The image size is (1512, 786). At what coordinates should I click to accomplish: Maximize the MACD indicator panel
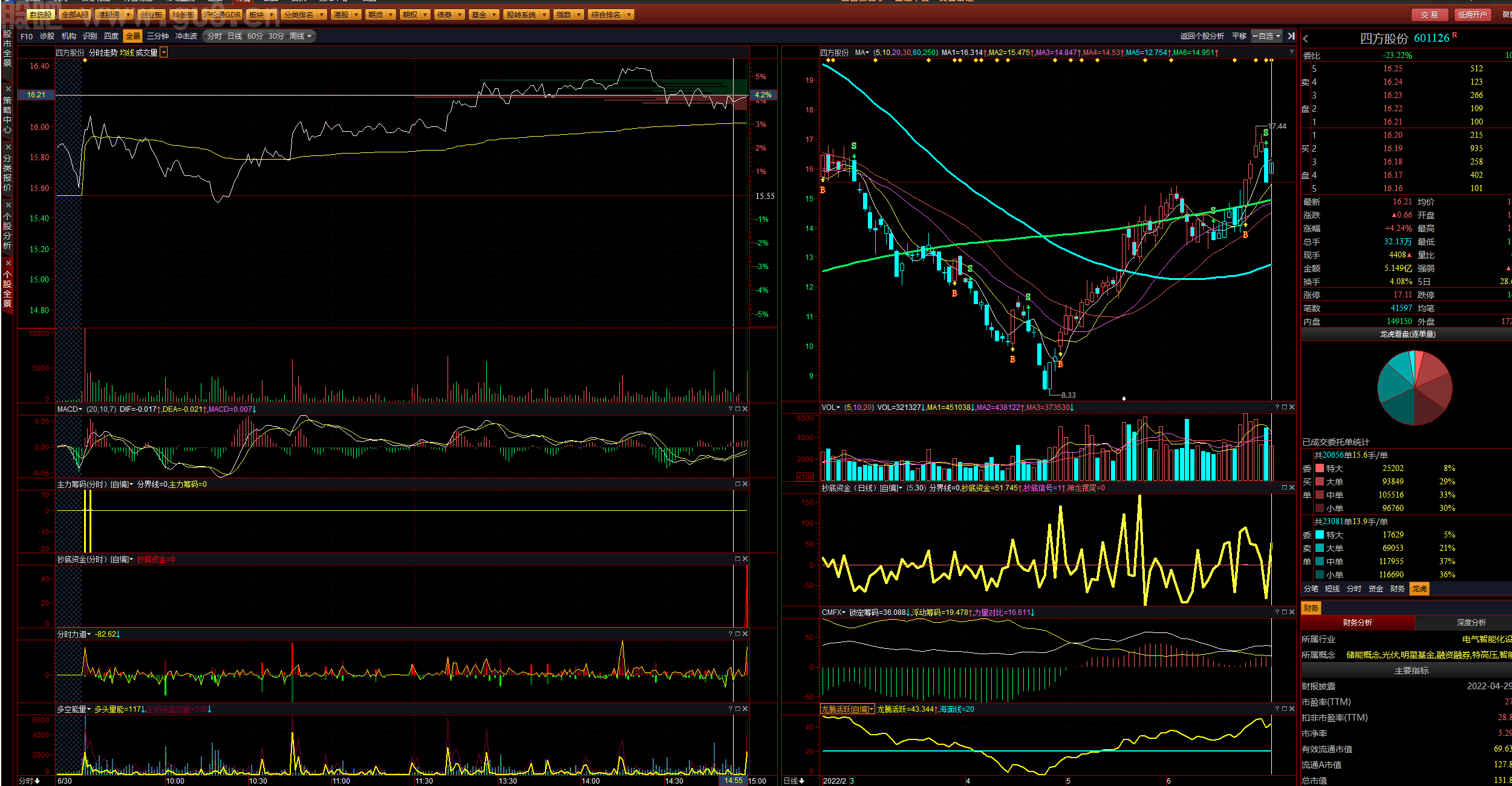pos(738,409)
